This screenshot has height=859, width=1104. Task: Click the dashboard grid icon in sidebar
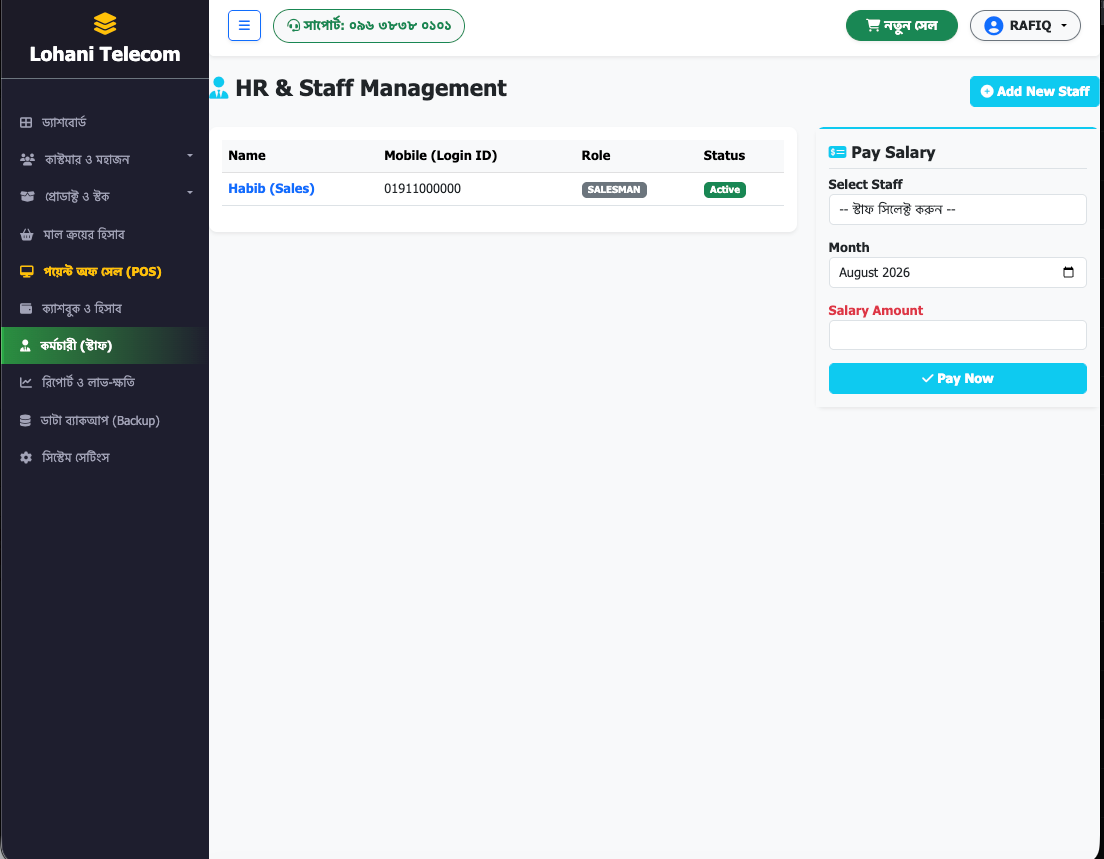coord(26,123)
